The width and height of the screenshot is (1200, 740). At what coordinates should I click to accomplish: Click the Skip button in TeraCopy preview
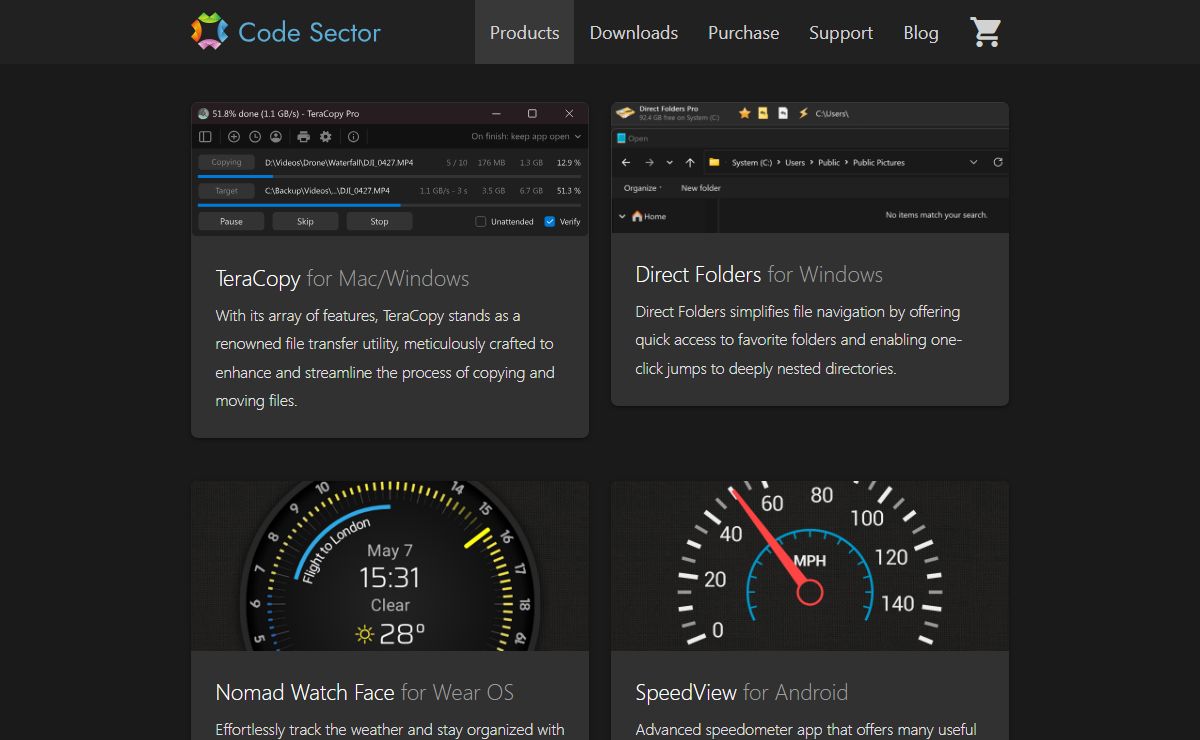click(x=305, y=222)
